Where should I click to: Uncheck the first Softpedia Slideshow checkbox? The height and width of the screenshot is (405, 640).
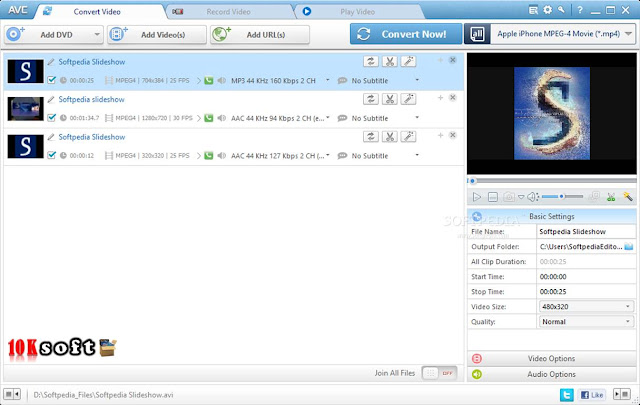click(51, 80)
